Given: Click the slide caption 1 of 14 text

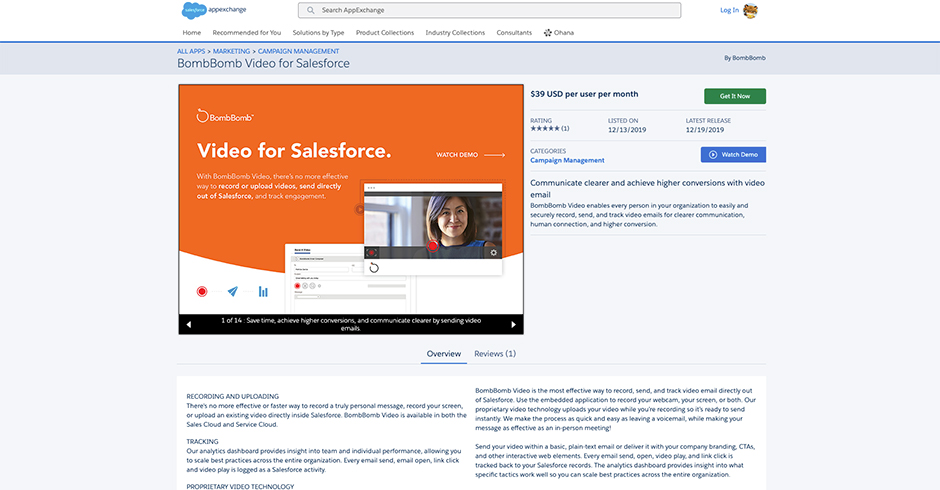Looking at the screenshot, I should coord(351,324).
